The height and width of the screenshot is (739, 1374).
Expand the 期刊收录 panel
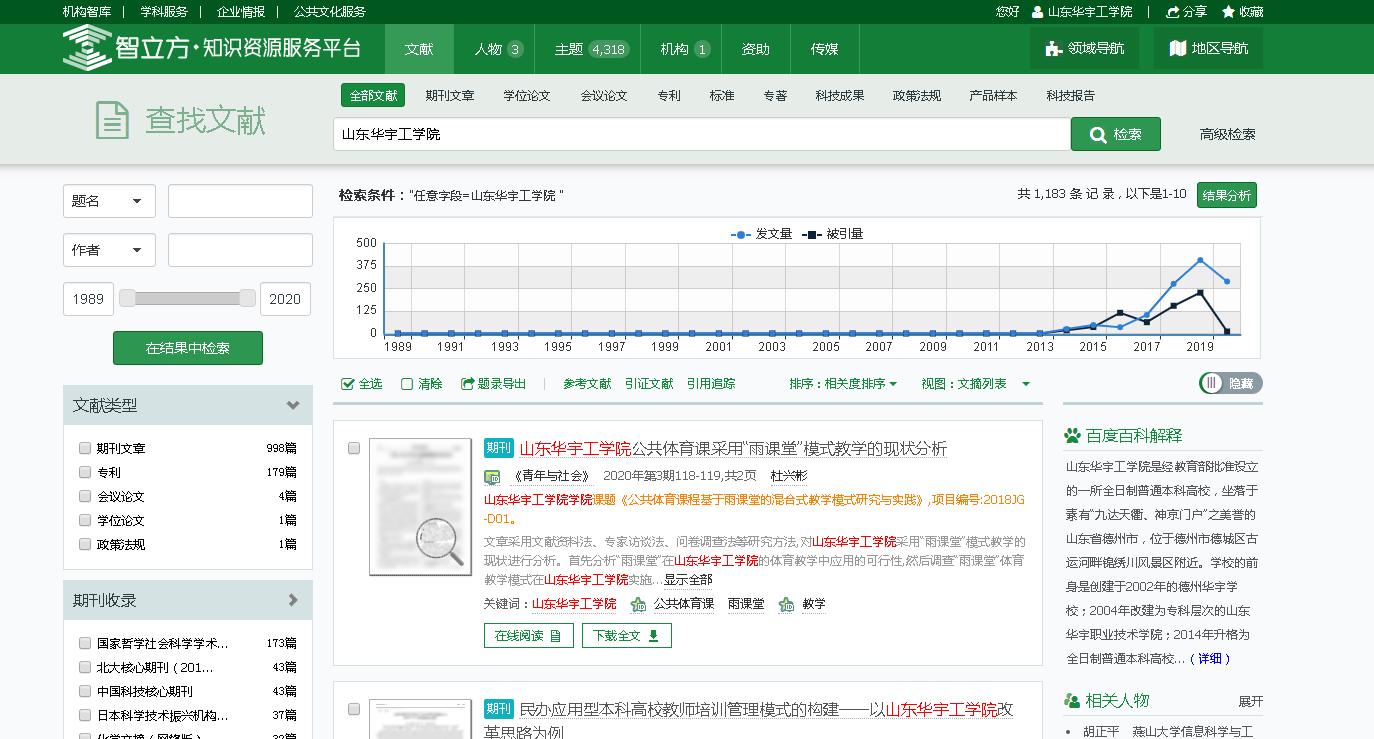(x=293, y=600)
